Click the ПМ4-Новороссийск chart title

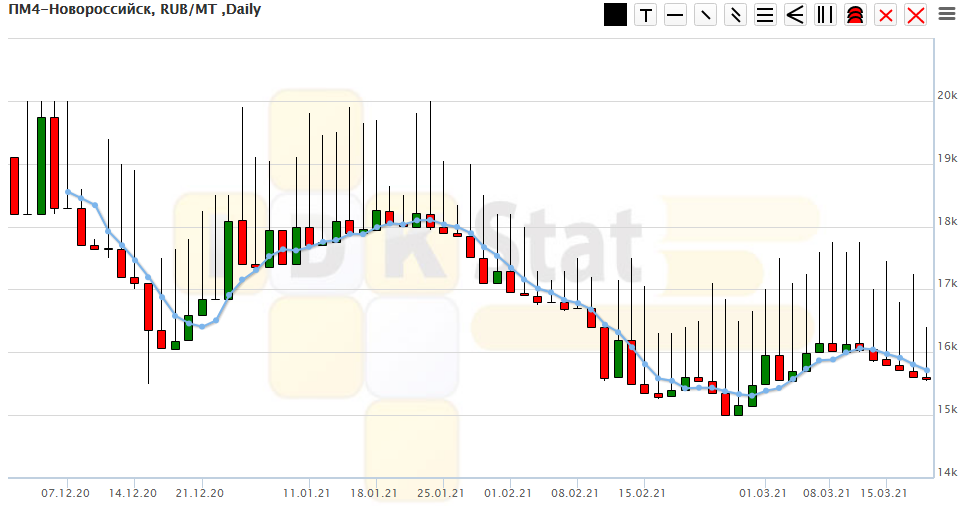tap(132, 11)
